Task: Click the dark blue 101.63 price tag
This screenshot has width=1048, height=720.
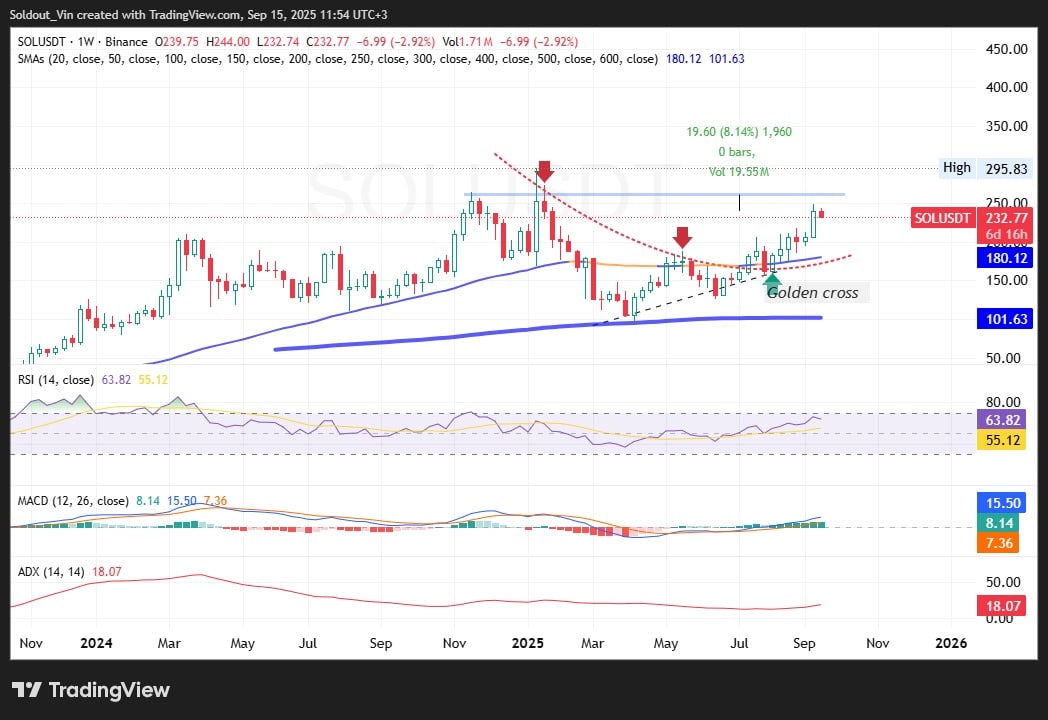Action: [1000, 320]
